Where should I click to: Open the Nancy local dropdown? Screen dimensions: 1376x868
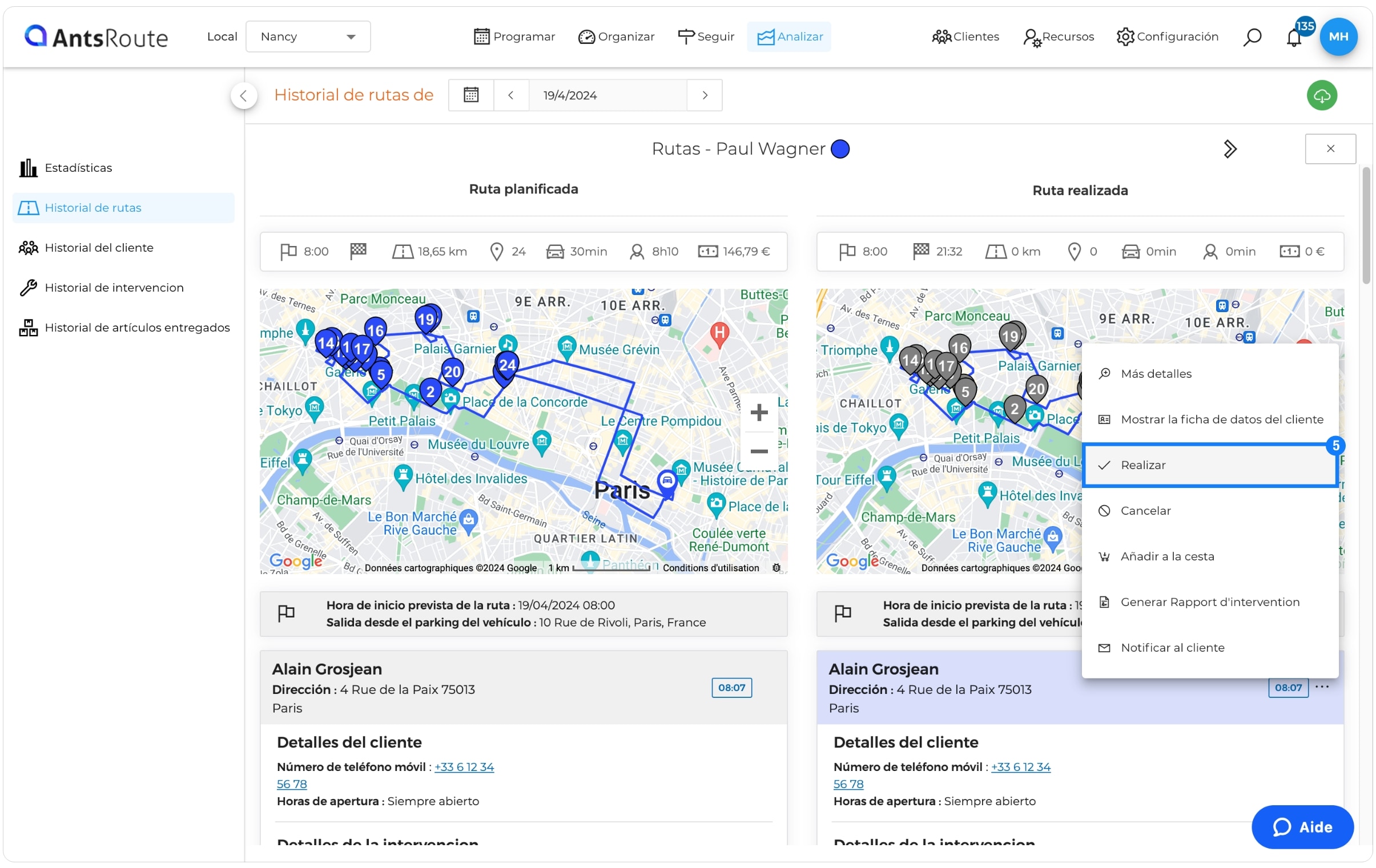click(x=308, y=37)
